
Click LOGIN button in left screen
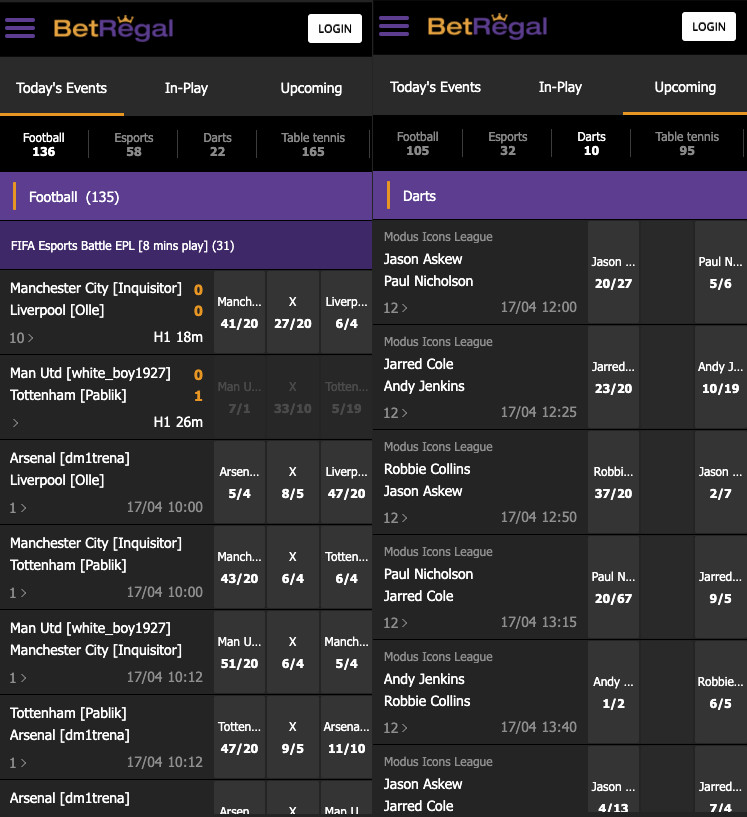pyautogui.click(x=335, y=29)
